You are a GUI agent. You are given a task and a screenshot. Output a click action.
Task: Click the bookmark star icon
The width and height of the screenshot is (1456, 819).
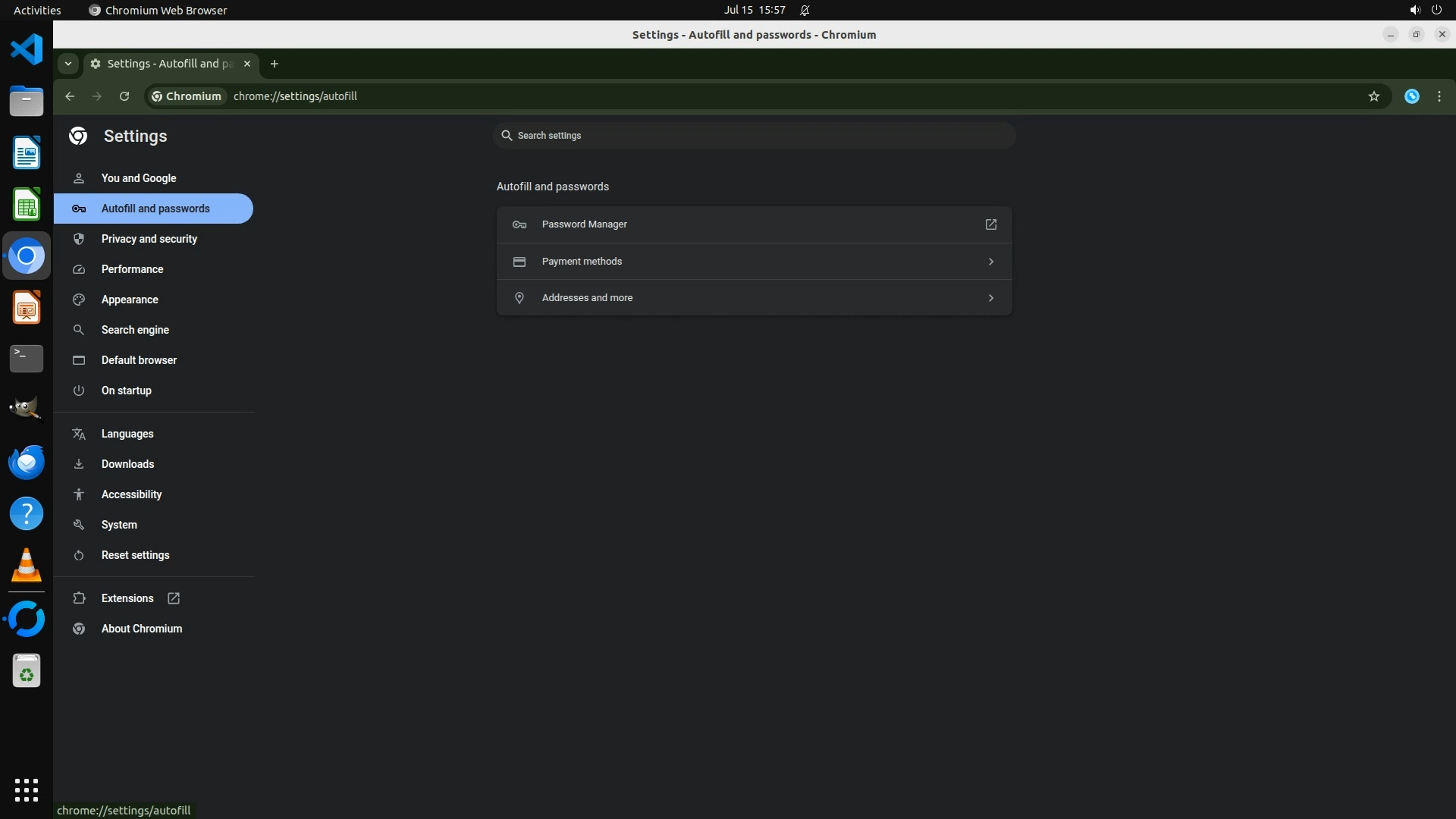point(1373,96)
